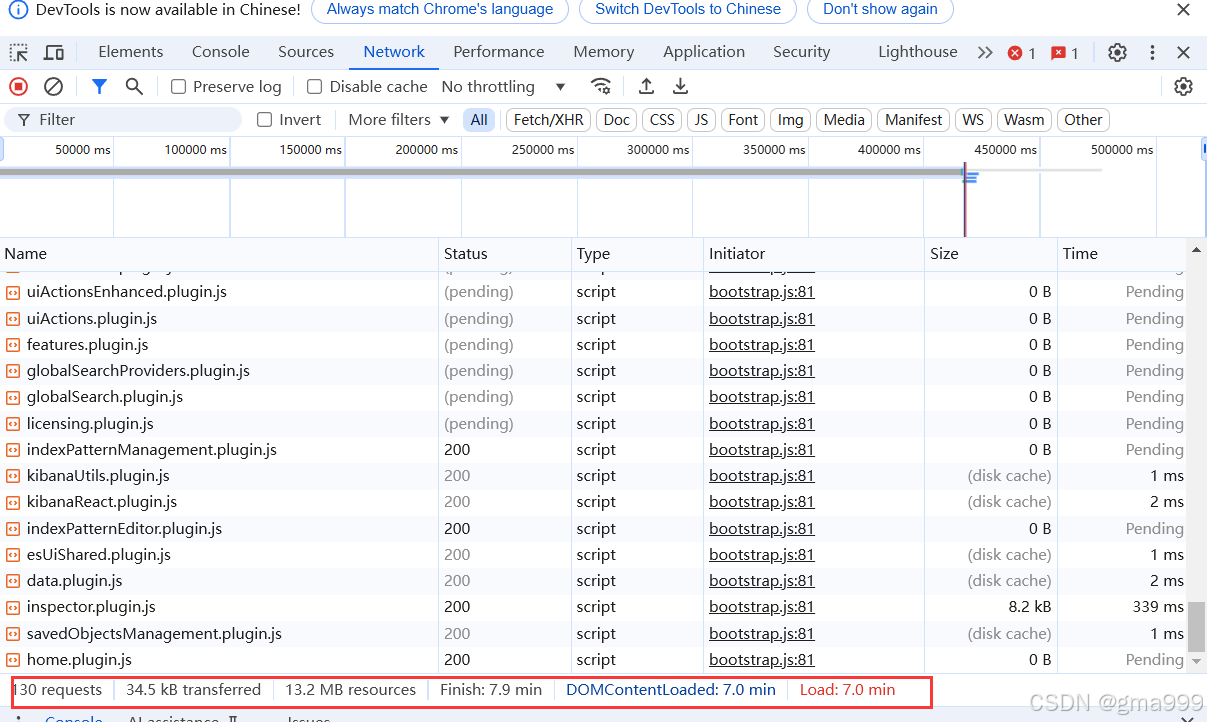Select the All filter type
Image resolution: width=1207 pixels, height=722 pixels.
pyautogui.click(x=479, y=120)
